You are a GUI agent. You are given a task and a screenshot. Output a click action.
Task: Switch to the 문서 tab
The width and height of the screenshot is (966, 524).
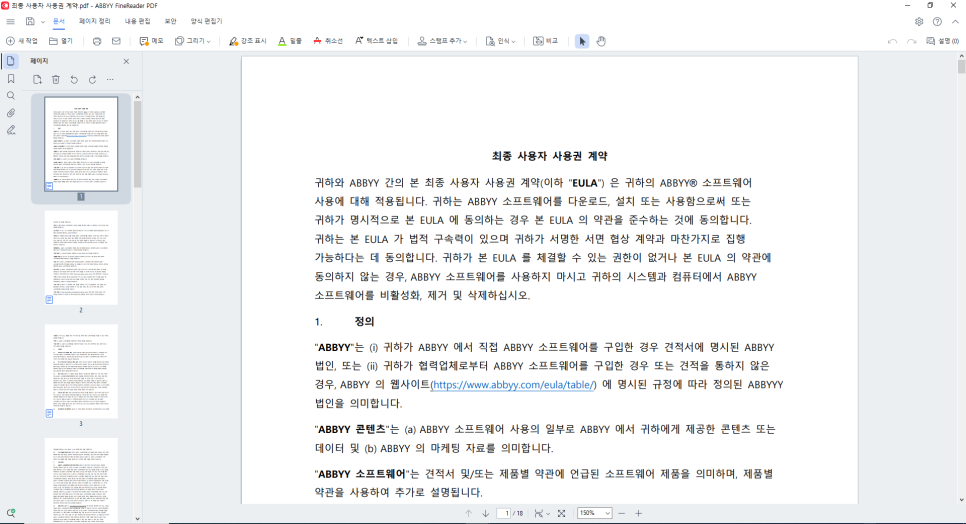pos(59,22)
